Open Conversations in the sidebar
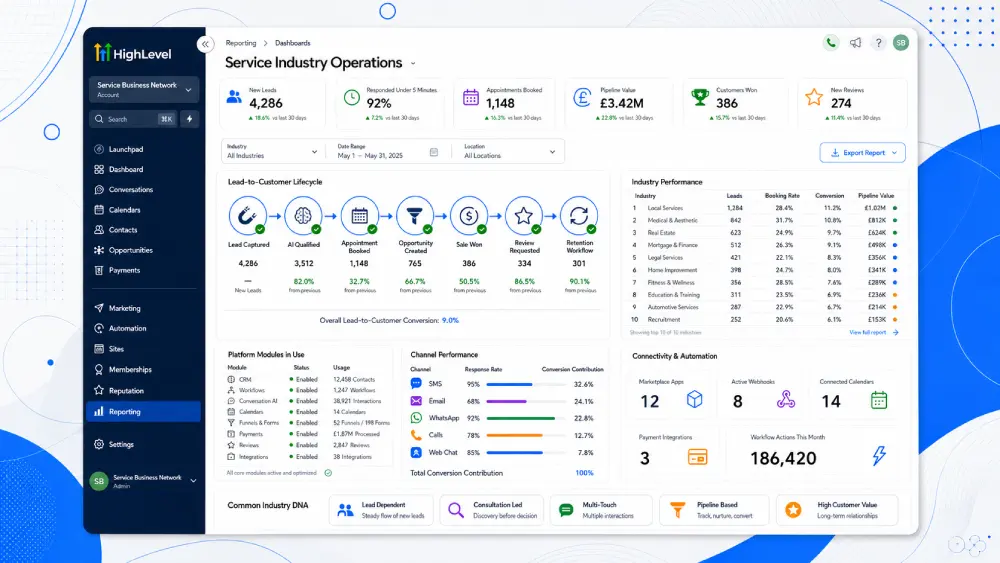 (x=131, y=189)
